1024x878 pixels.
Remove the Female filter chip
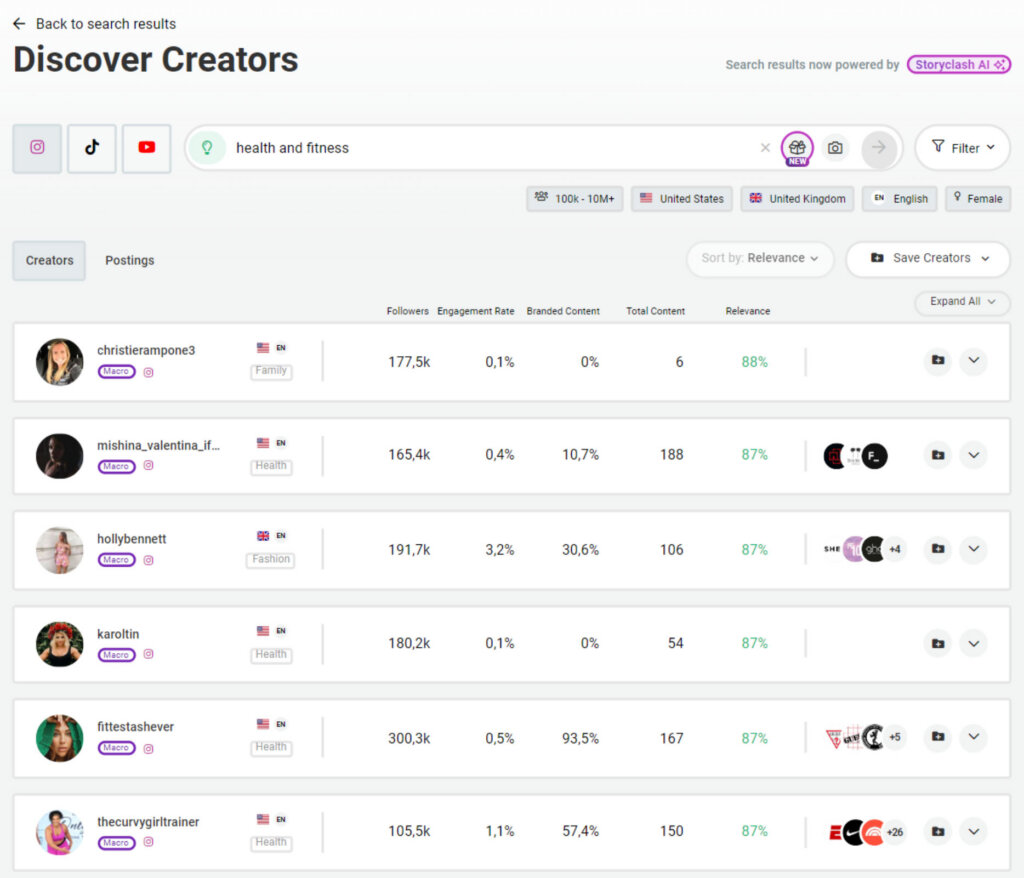coord(978,198)
